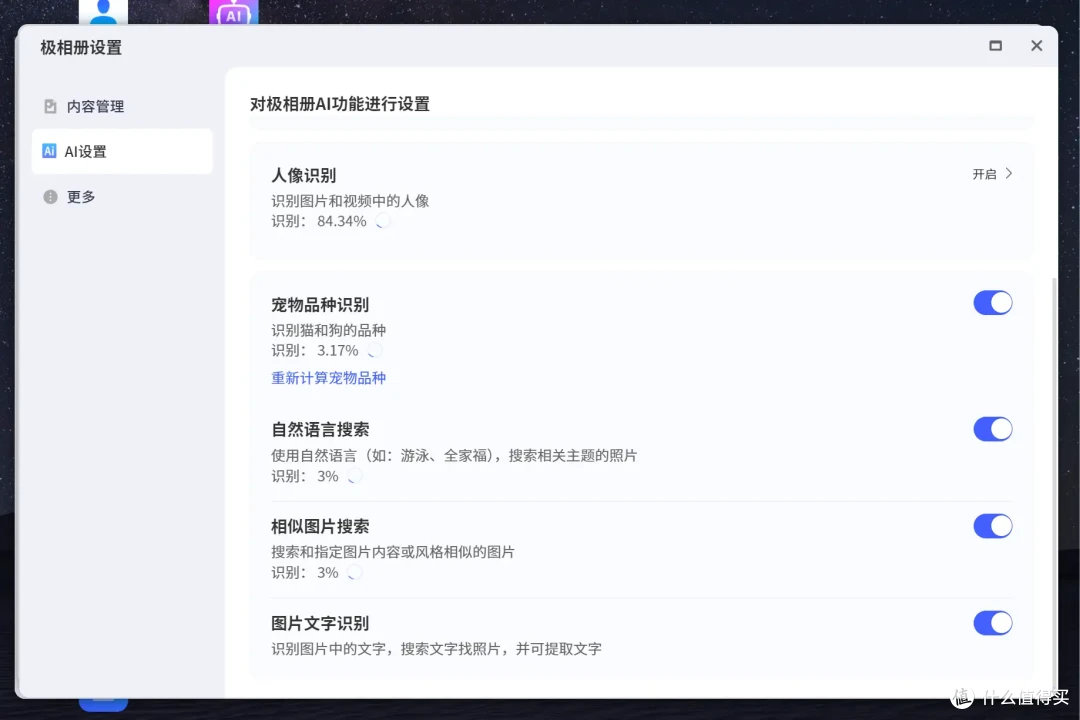Click 宠物品种识别 progress 3.17% value
1080x720 pixels.
(x=338, y=350)
